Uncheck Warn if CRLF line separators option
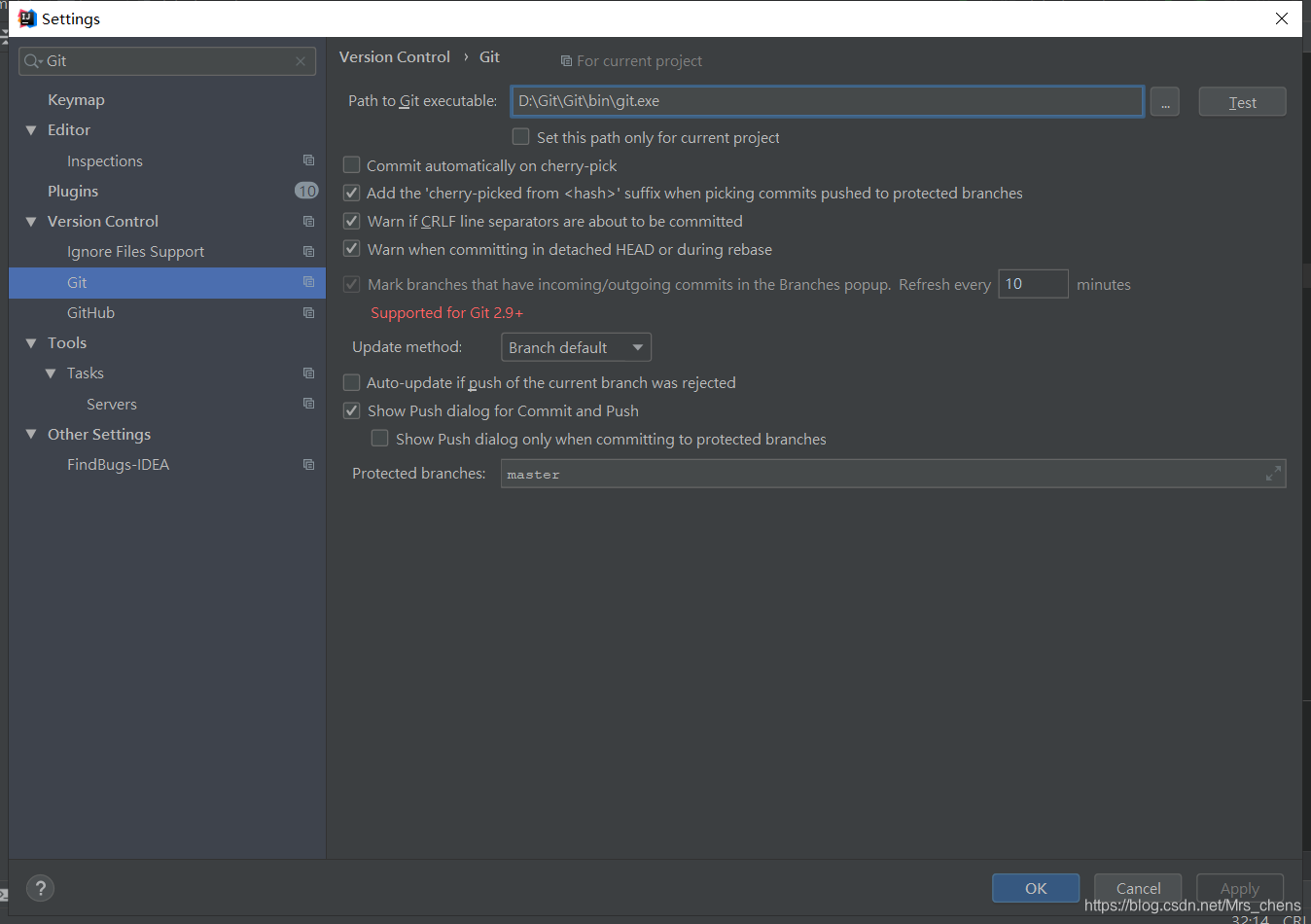 click(x=352, y=222)
